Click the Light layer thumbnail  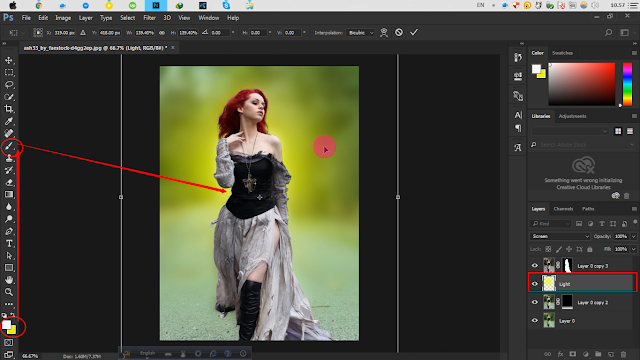pyautogui.click(x=549, y=284)
